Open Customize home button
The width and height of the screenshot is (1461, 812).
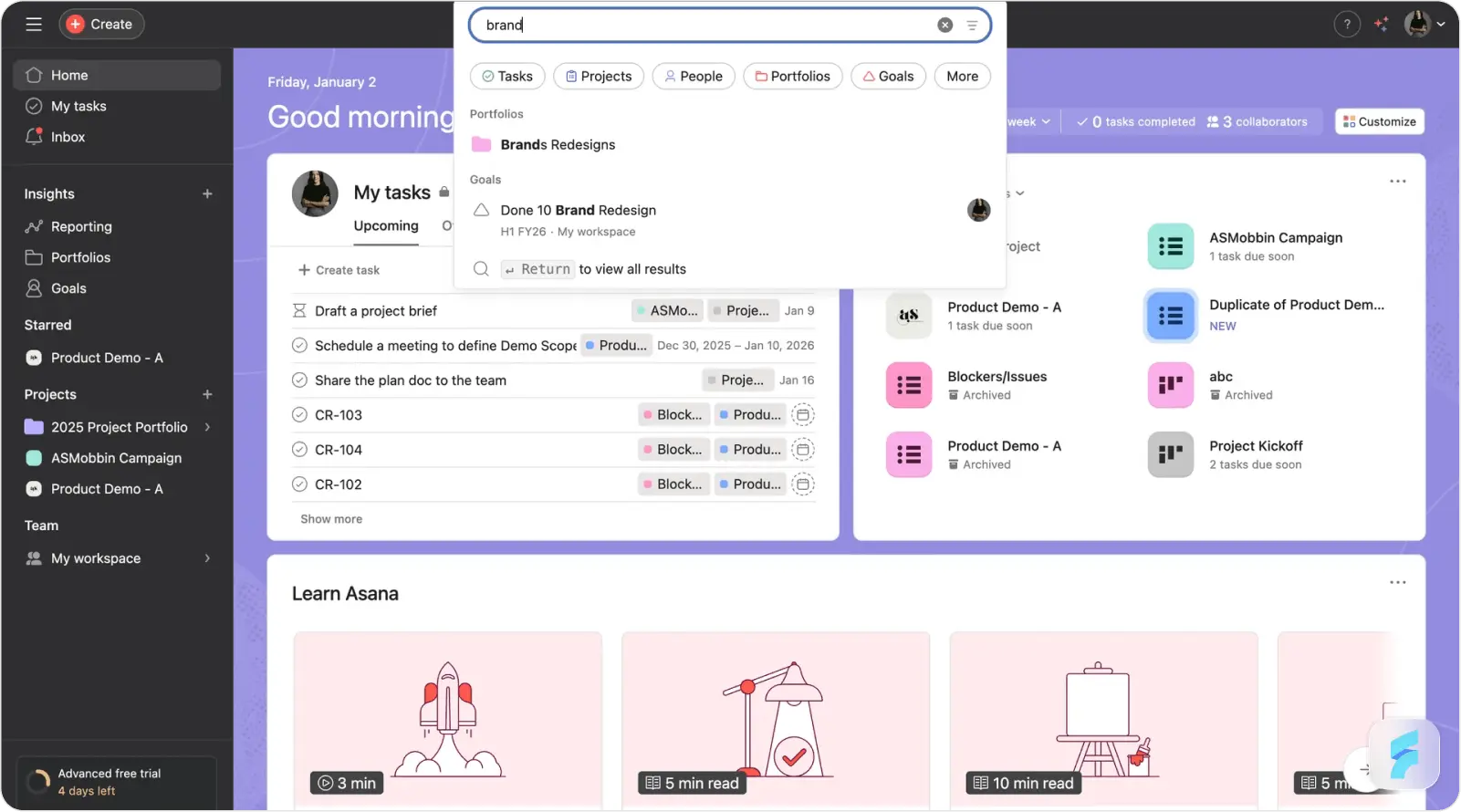(x=1380, y=122)
